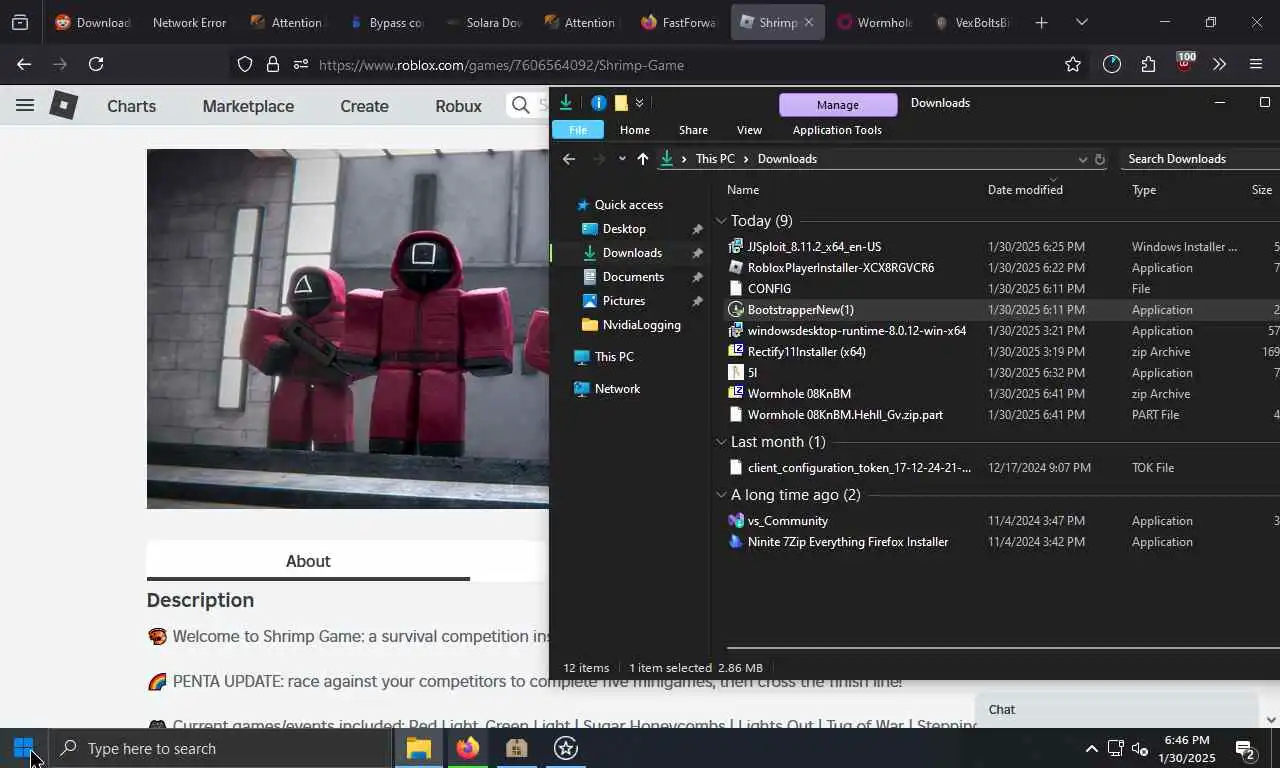Click the muted volume tray icon

click(x=1140, y=748)
